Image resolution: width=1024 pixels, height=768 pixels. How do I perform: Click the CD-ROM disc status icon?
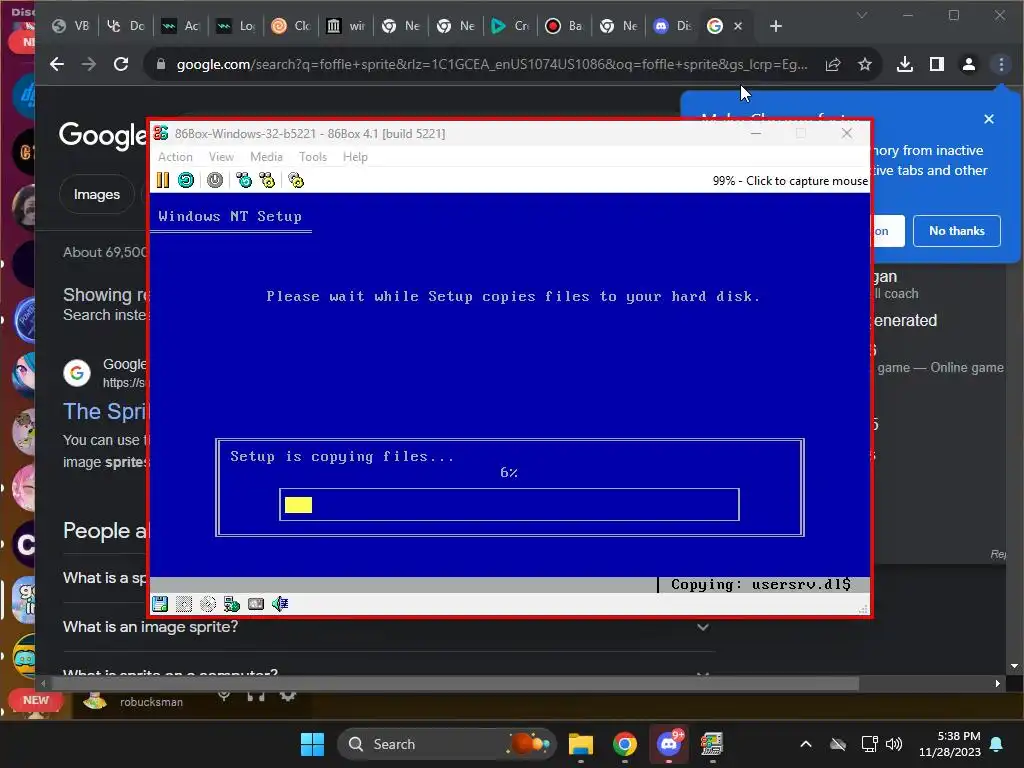208,604
